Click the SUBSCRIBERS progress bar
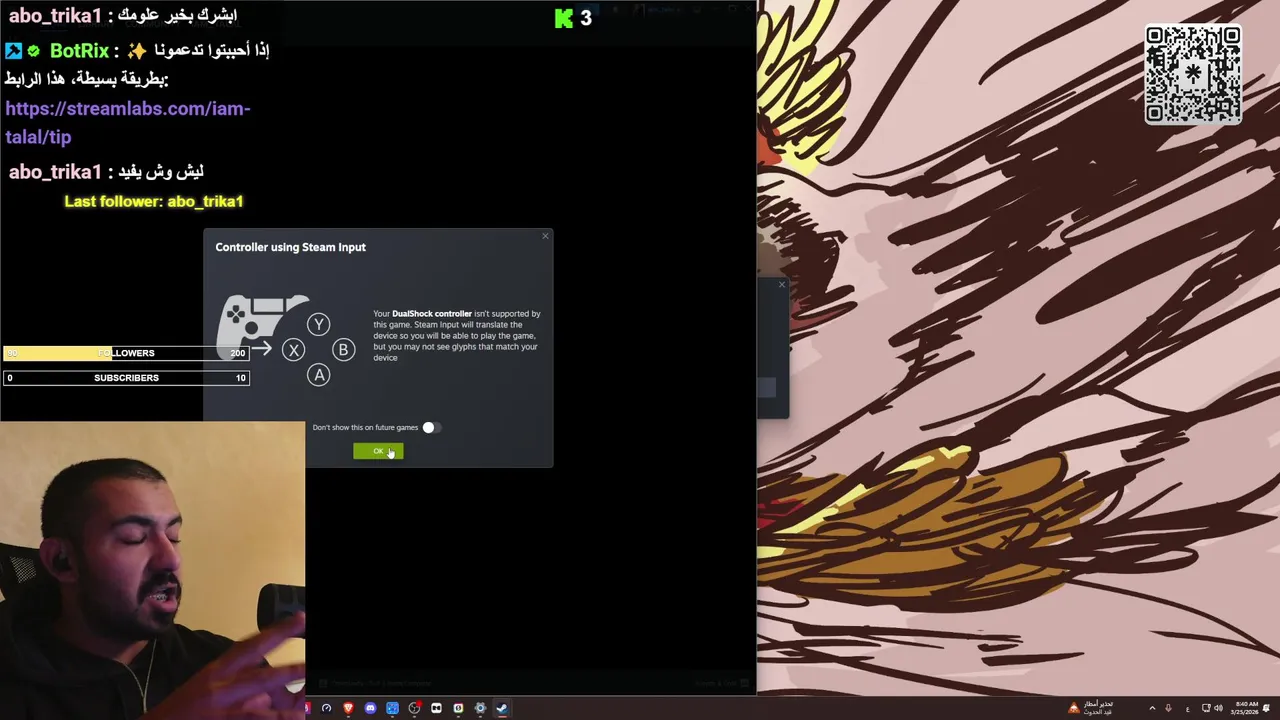Image resolution: width=1280 pixels, height=720 pixels. tap(126, 378)
